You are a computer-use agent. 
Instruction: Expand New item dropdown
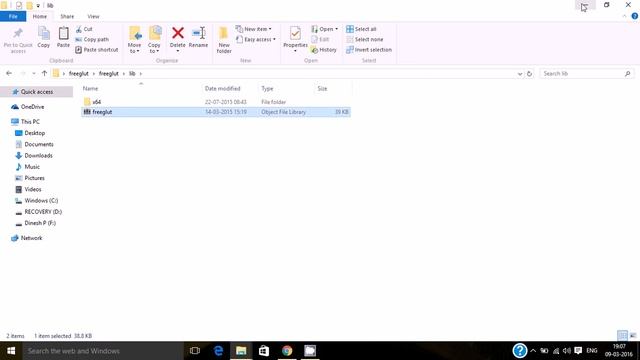click(253, 29)
